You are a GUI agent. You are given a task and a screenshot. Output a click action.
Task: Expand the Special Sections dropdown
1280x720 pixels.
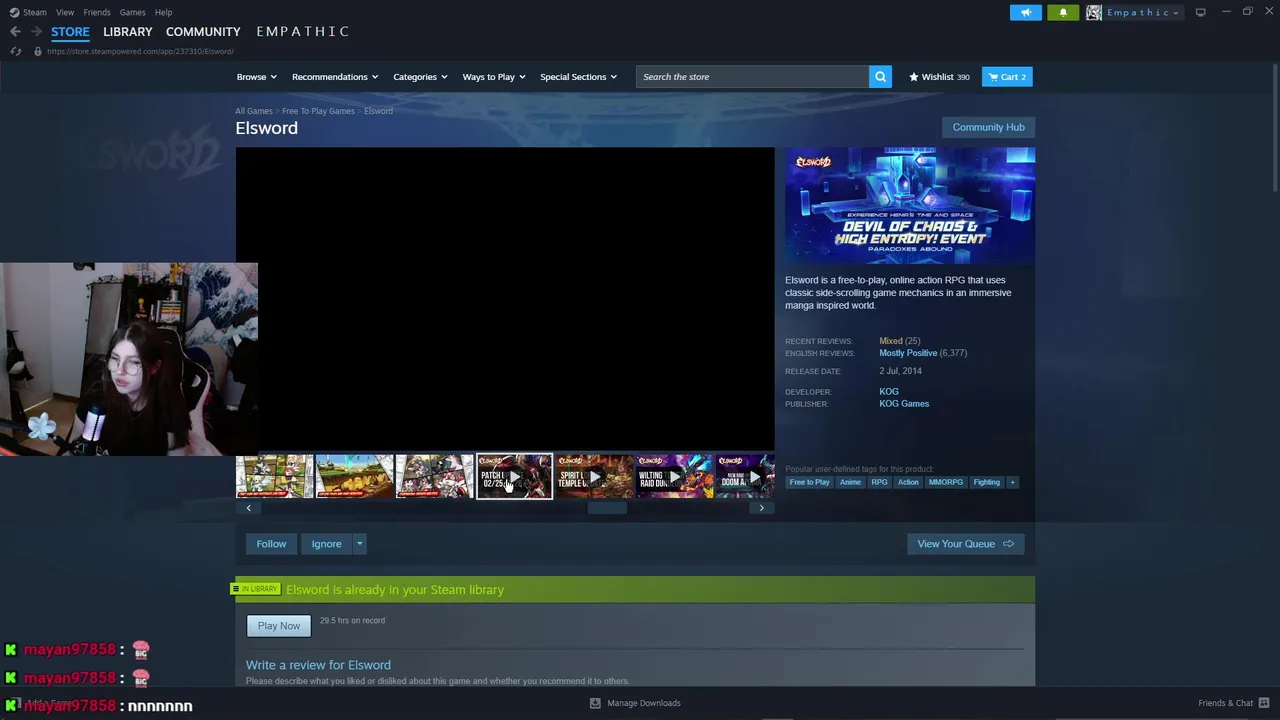pyautogui.click(x=578, y=77)
